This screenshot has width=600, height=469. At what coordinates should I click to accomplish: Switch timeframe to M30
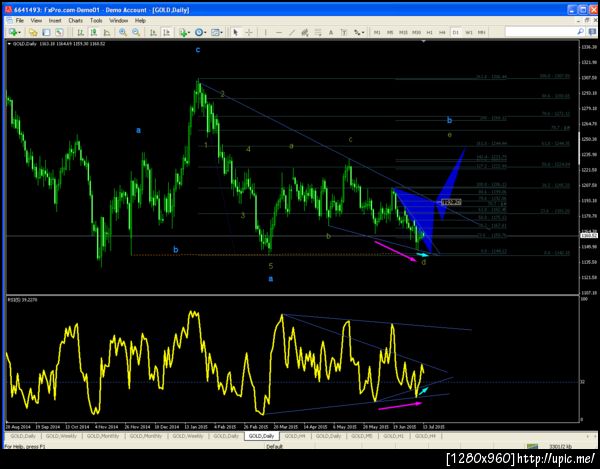point(416,33)
